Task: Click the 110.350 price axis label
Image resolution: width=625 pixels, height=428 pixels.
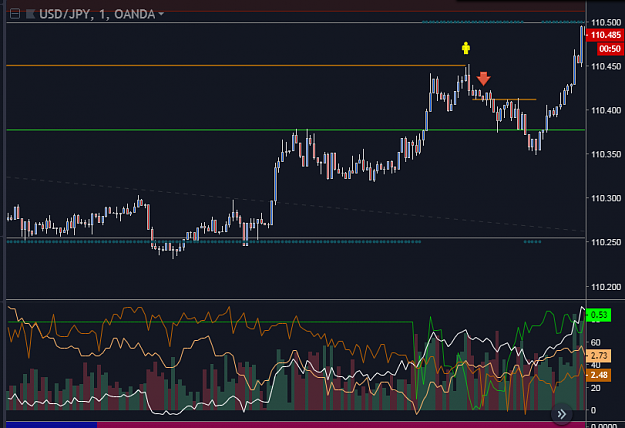Action: point(606,154)
